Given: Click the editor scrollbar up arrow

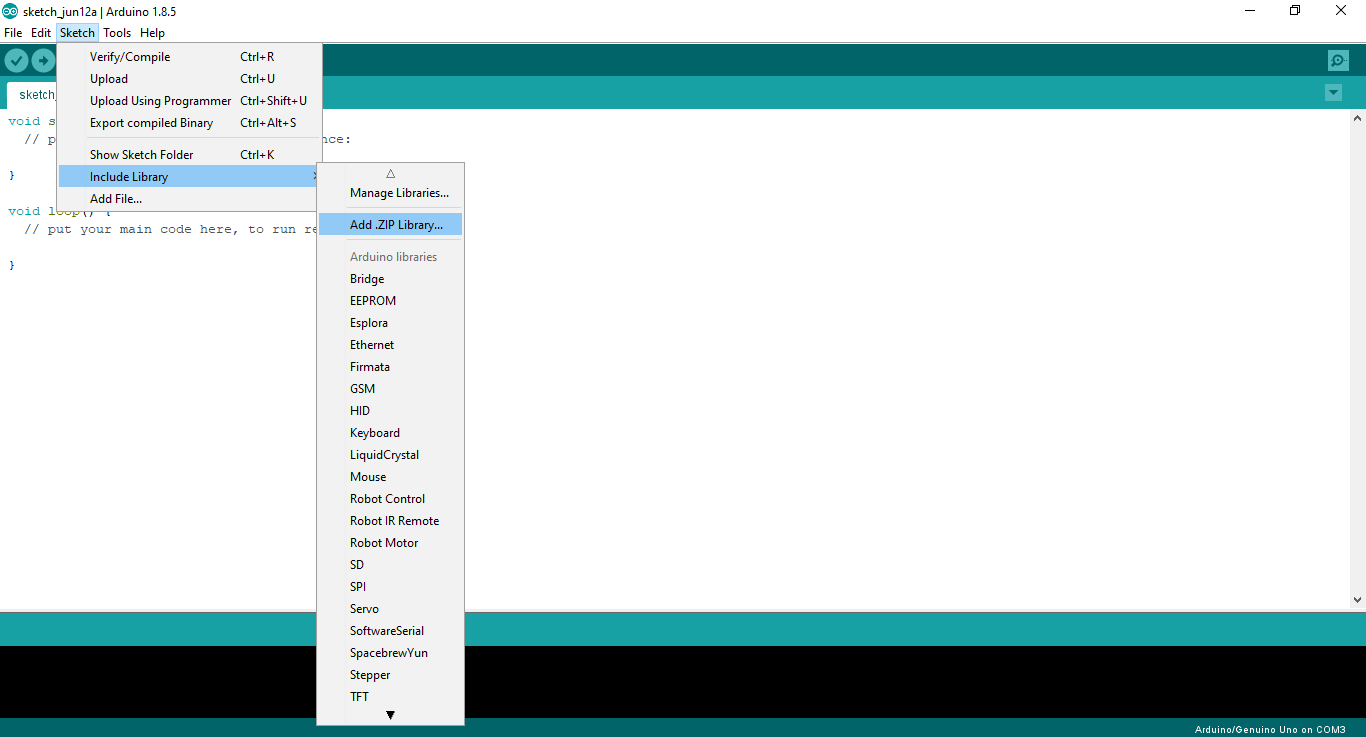Looking at the screenshot, I should [x=1357, y=119].
